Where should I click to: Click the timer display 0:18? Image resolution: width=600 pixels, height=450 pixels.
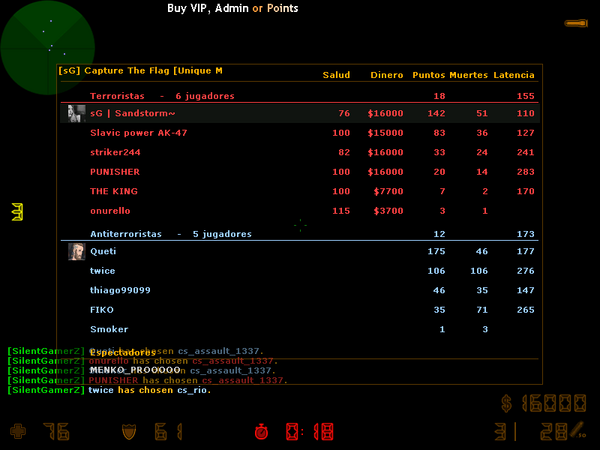(310, 432)
